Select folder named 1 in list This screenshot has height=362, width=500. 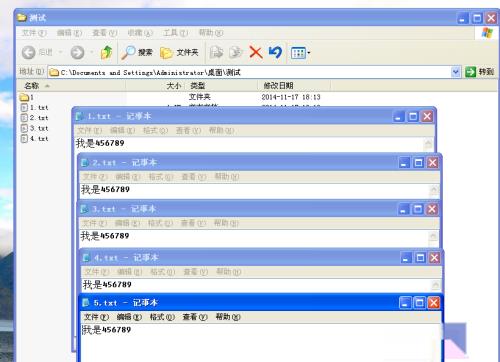pos(27,97)
